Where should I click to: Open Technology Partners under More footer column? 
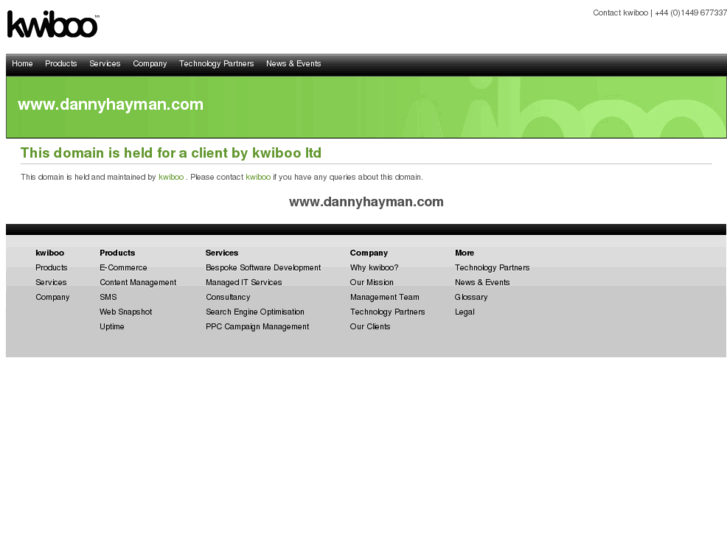tap(492, 268)
